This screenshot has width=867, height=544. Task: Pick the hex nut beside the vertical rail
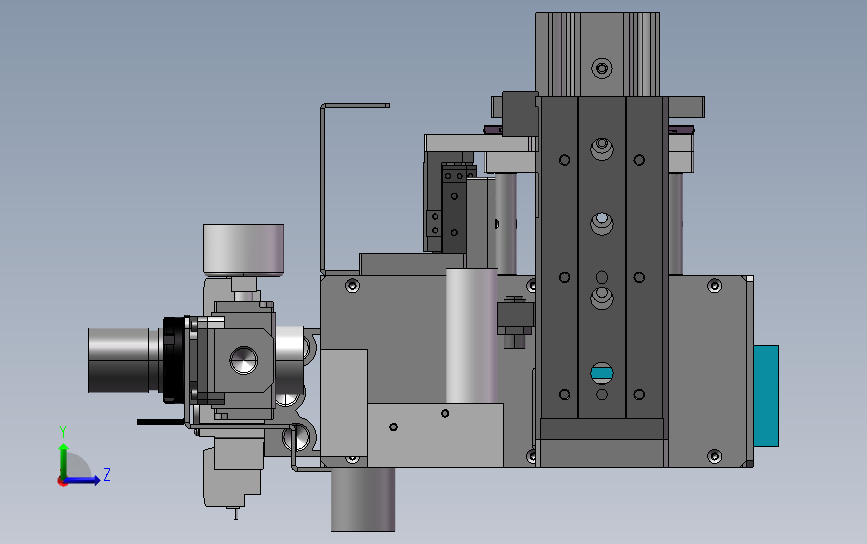tap(515, 332)
